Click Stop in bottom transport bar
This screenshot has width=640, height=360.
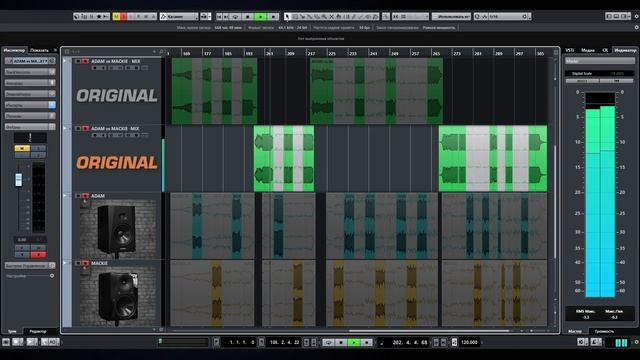point(341,342)
